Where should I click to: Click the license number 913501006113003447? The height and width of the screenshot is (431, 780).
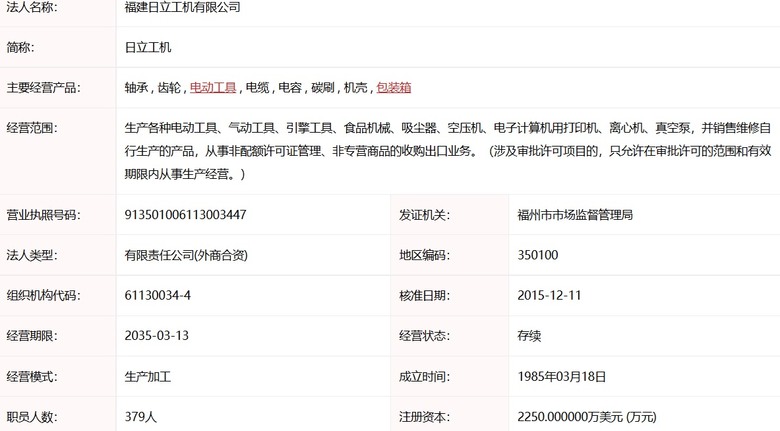(186, 215)
